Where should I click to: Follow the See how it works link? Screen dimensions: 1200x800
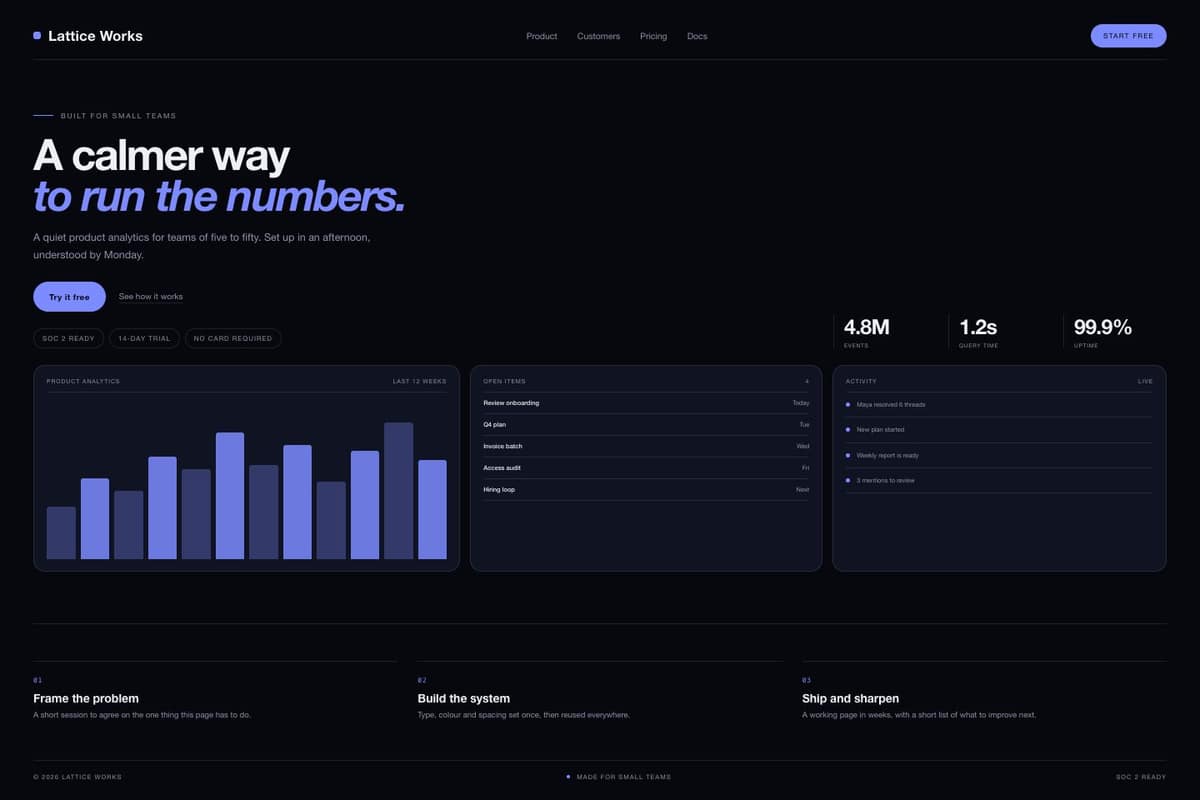[151, 297]
